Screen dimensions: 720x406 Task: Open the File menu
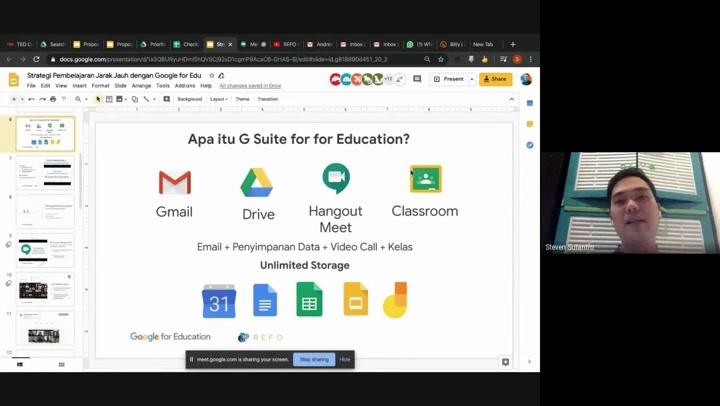tap(31, 86)
